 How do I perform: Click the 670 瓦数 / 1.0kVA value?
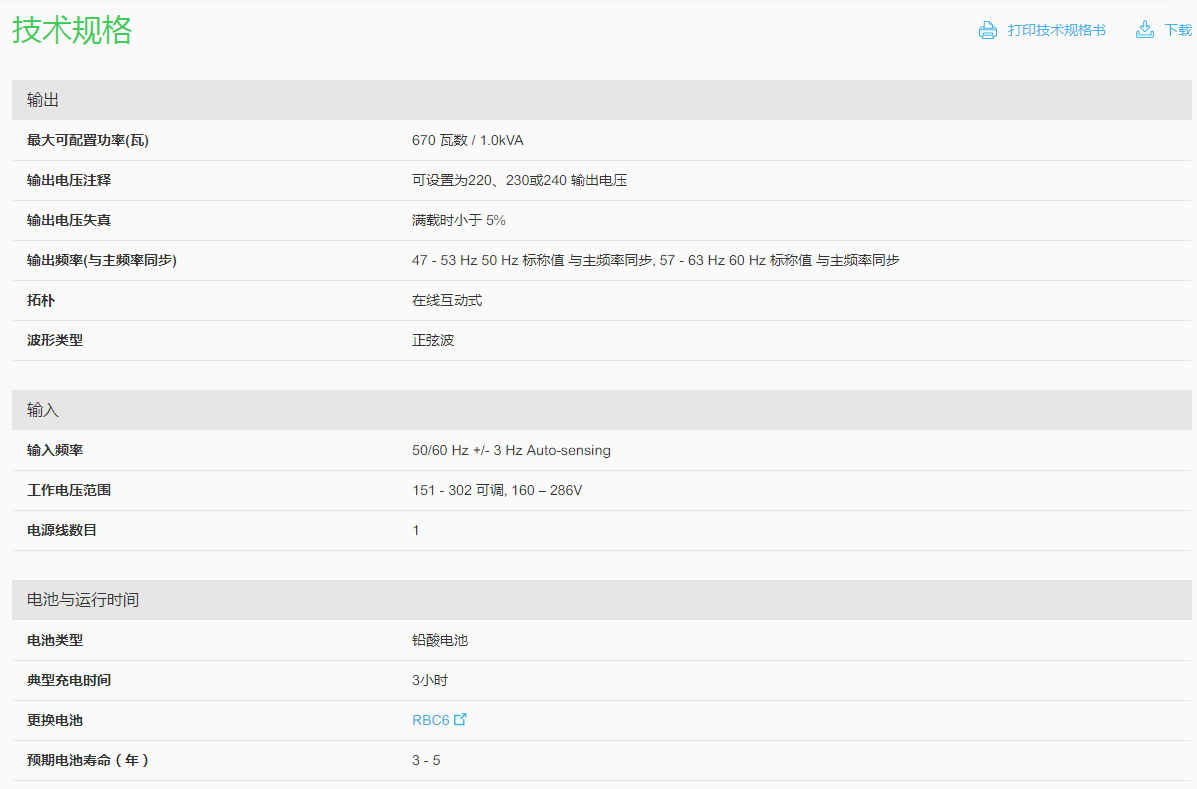[467, 140]
